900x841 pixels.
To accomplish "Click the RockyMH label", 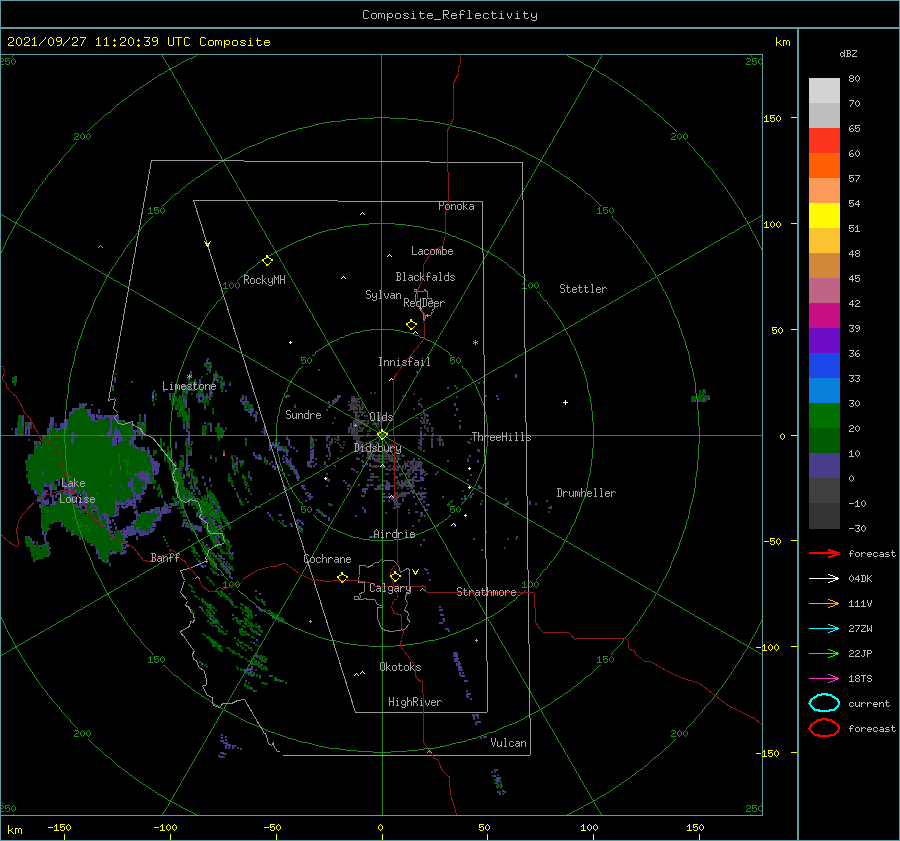I will click(264, 280).
